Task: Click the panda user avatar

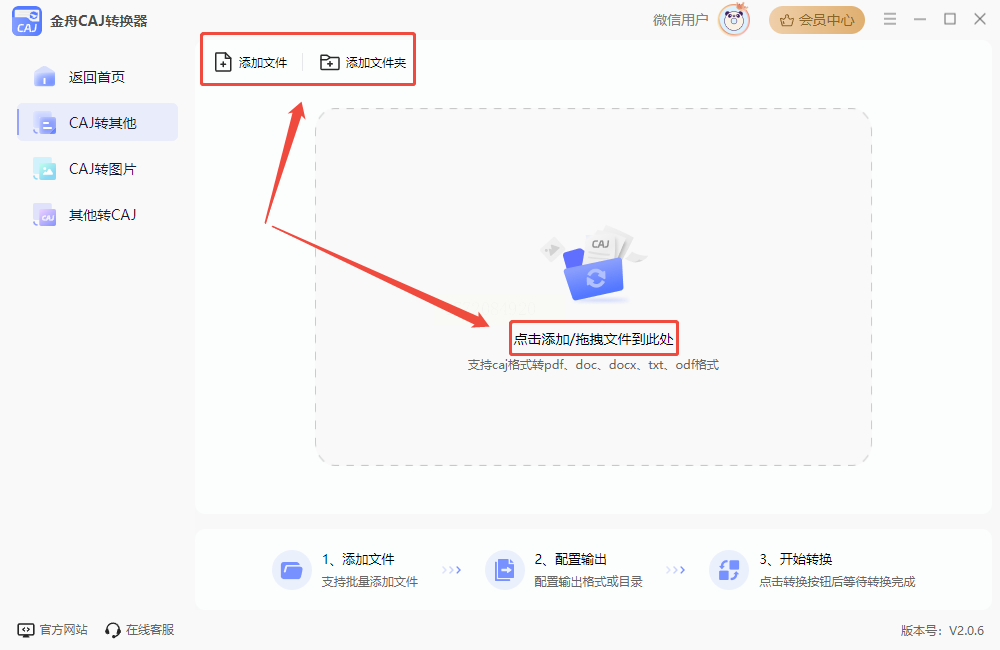Action: [x=734, y=20]
